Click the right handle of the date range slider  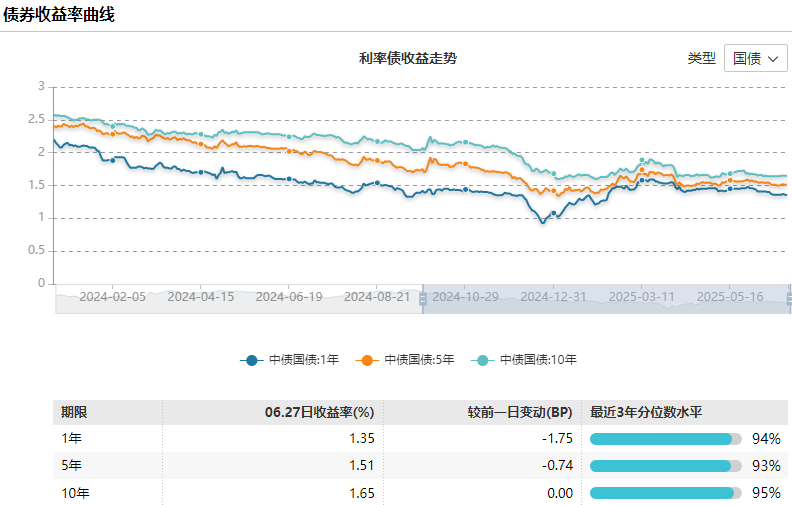[788, 298]
